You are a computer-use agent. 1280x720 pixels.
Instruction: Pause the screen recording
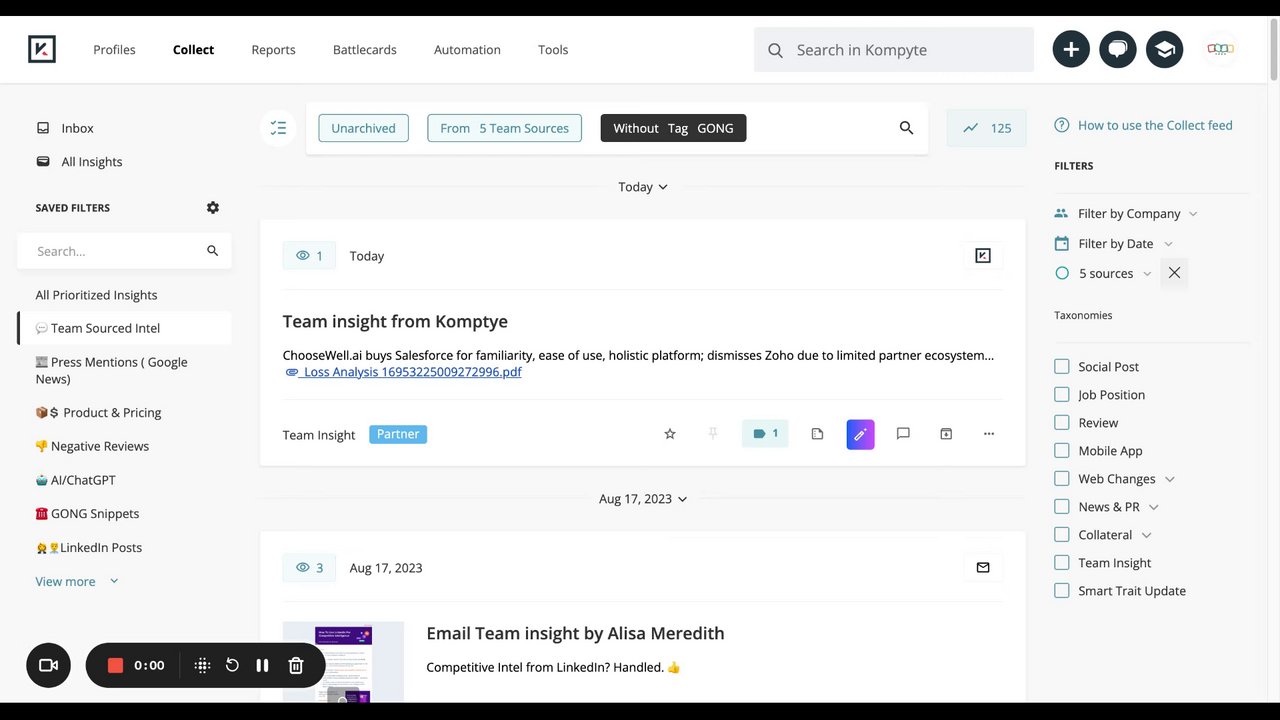click(262, 665)
